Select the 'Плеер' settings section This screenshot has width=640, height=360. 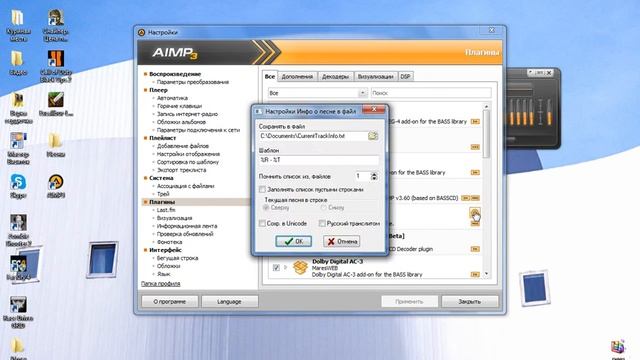tap(158, 90)
